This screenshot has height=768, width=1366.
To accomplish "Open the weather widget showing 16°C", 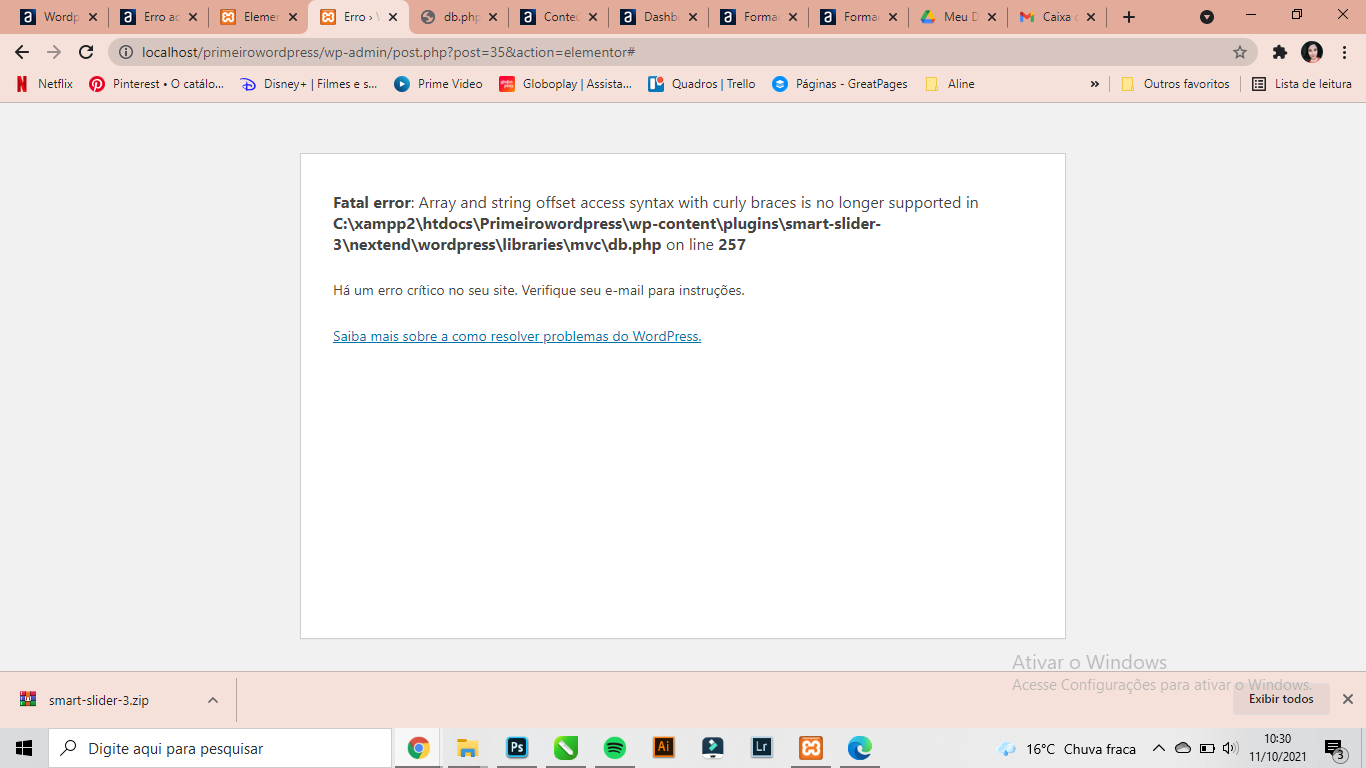I will pos(1067,749).
